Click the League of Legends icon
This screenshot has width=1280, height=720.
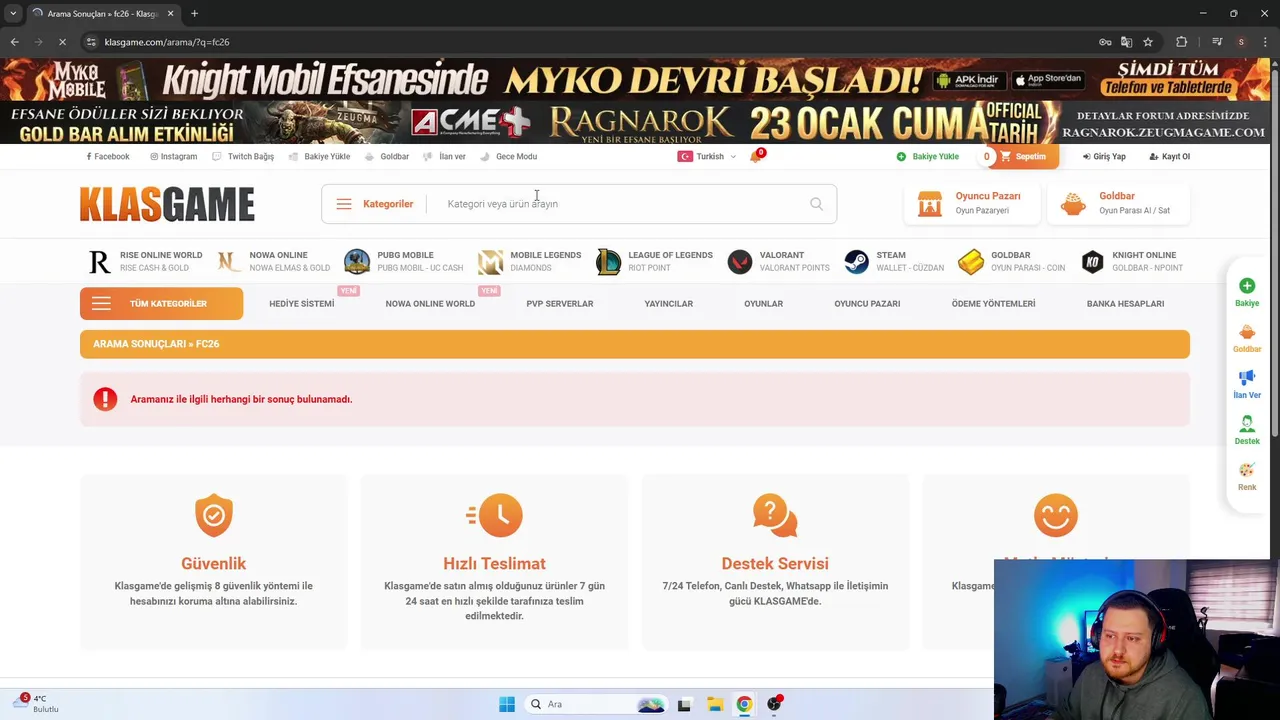tap(608, 262)
